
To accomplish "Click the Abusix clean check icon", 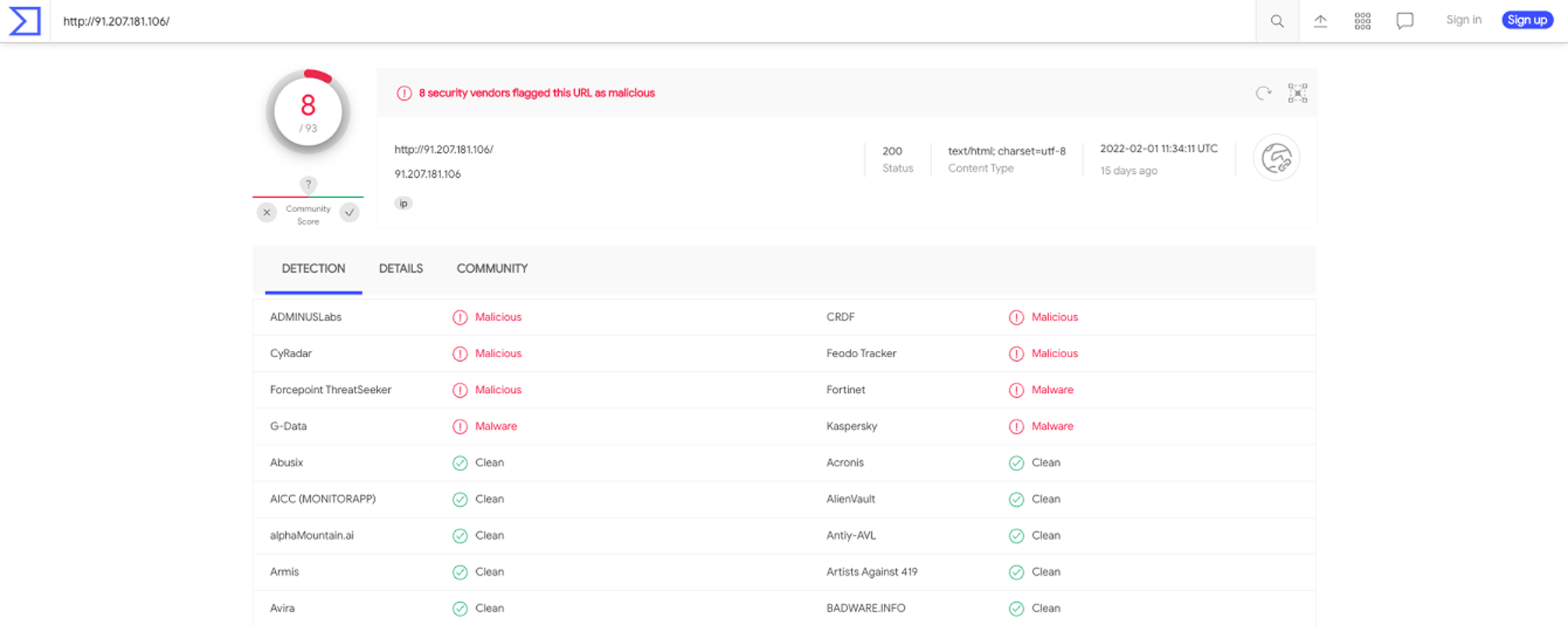I will click(x=460, y=463).
